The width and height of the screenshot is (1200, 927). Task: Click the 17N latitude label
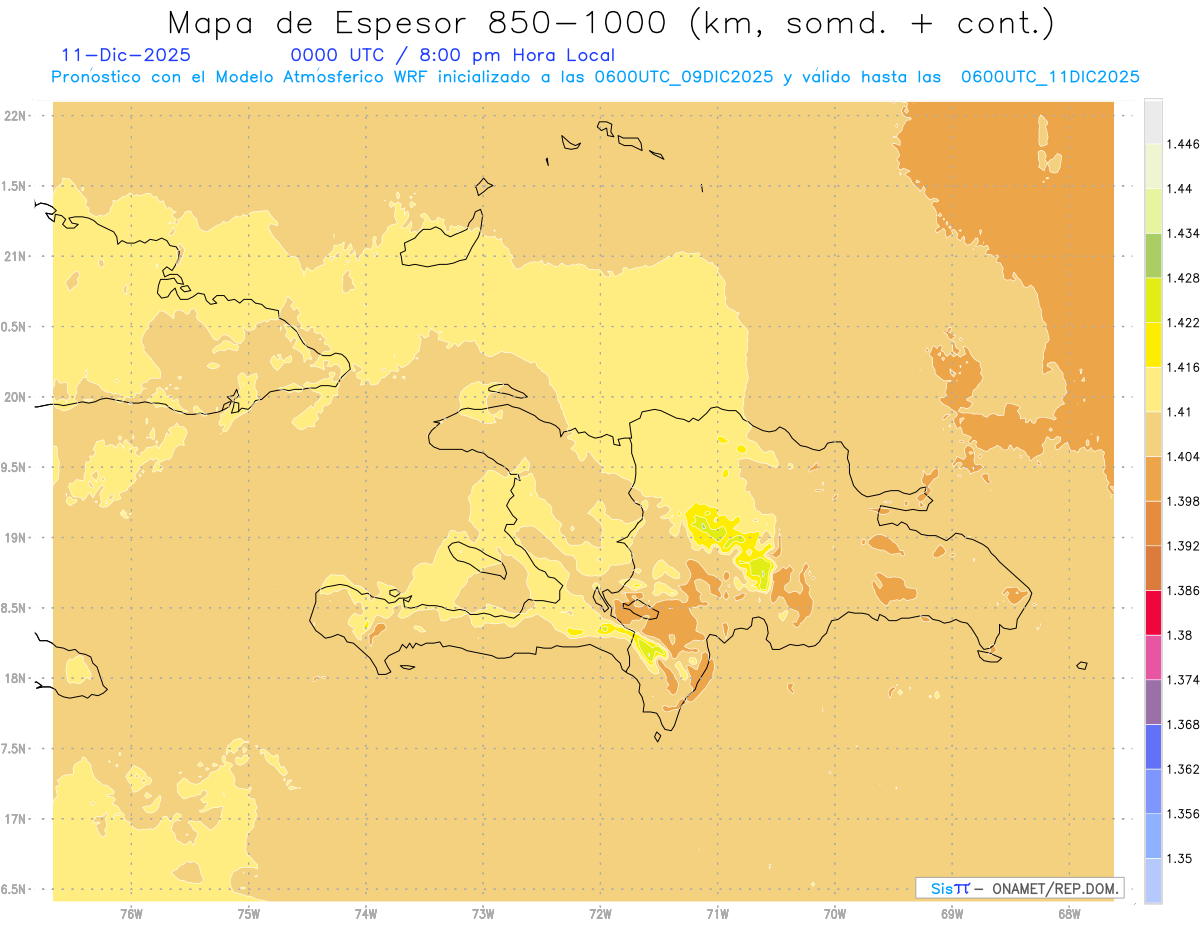pyautogui.click(x=15, y=819)
